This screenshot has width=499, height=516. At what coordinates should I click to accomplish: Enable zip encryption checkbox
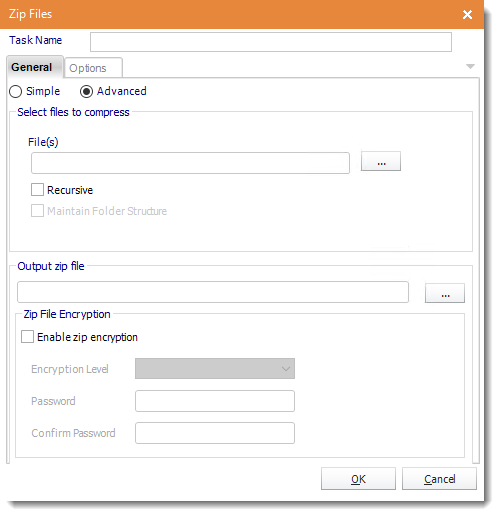(27, 337)
